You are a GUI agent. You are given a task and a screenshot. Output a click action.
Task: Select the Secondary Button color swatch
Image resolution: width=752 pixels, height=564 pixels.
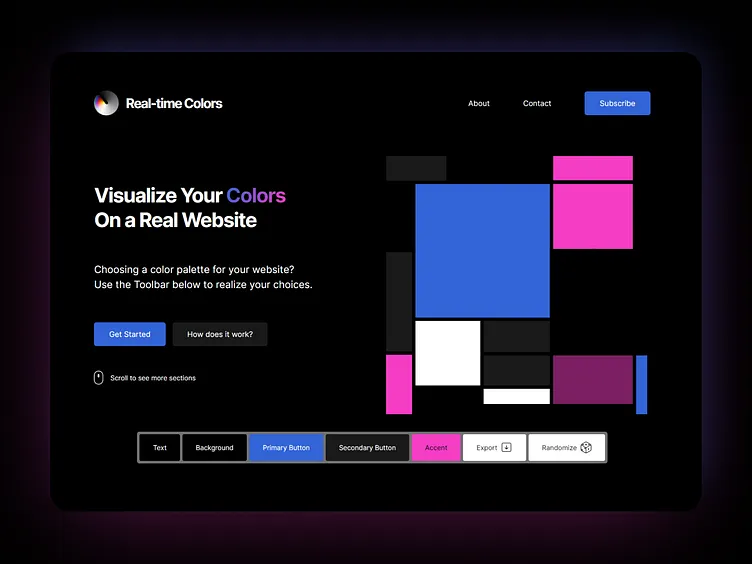pos(367,447)
